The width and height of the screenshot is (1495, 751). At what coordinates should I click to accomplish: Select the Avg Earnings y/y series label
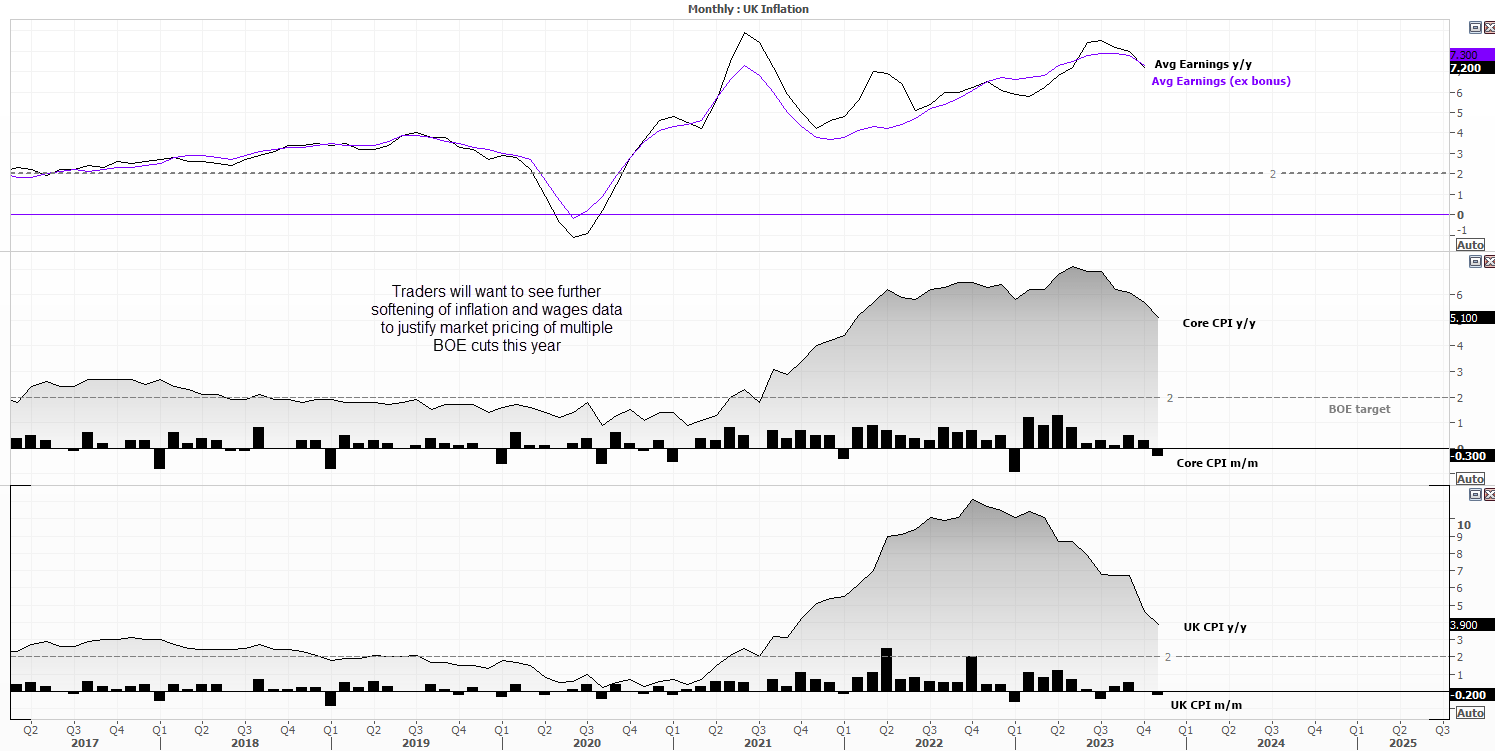(x=1202, y=64)
